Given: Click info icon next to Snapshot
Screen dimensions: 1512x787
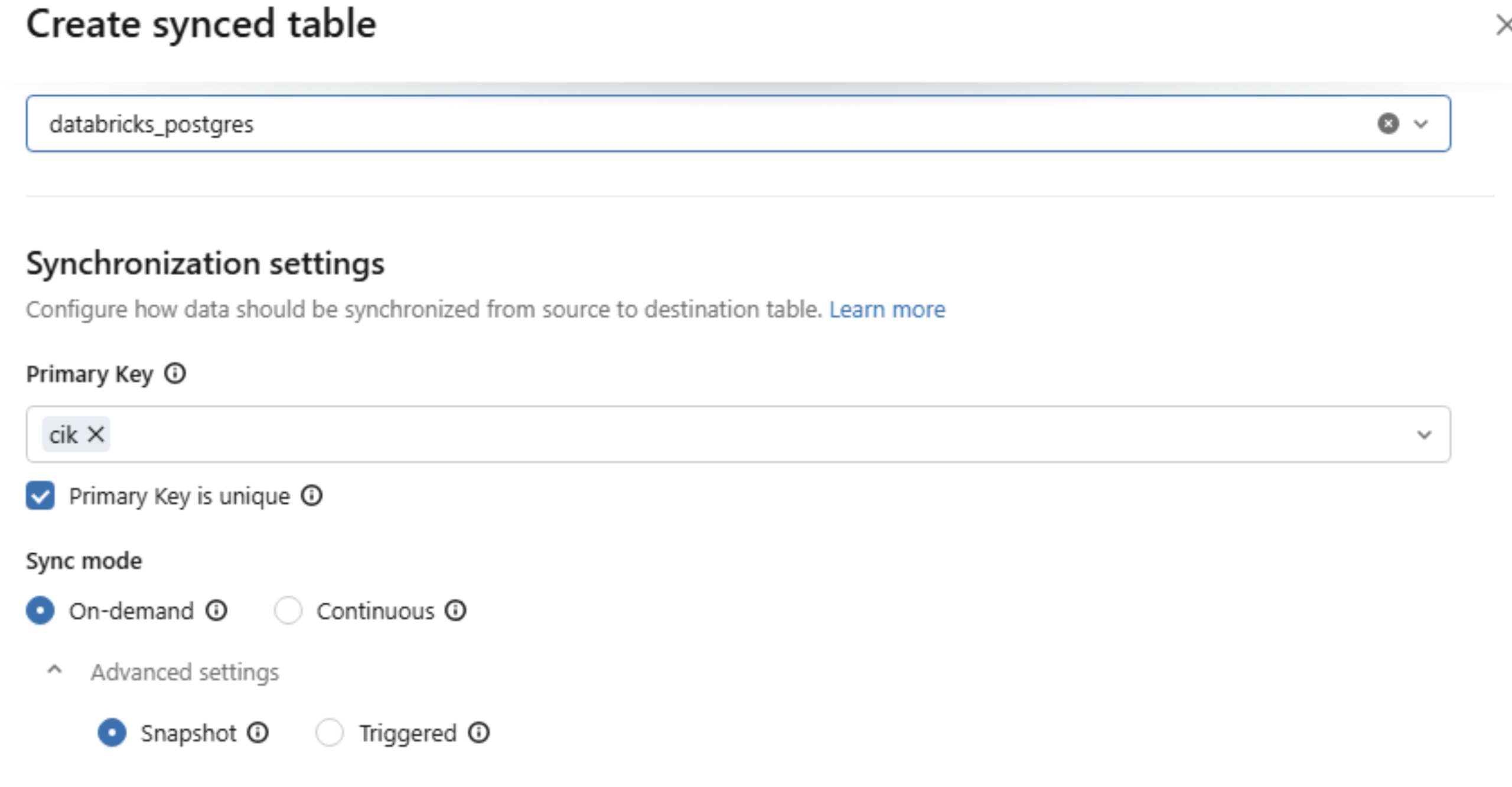Looking at the screenshot, I should coord(258,733).
